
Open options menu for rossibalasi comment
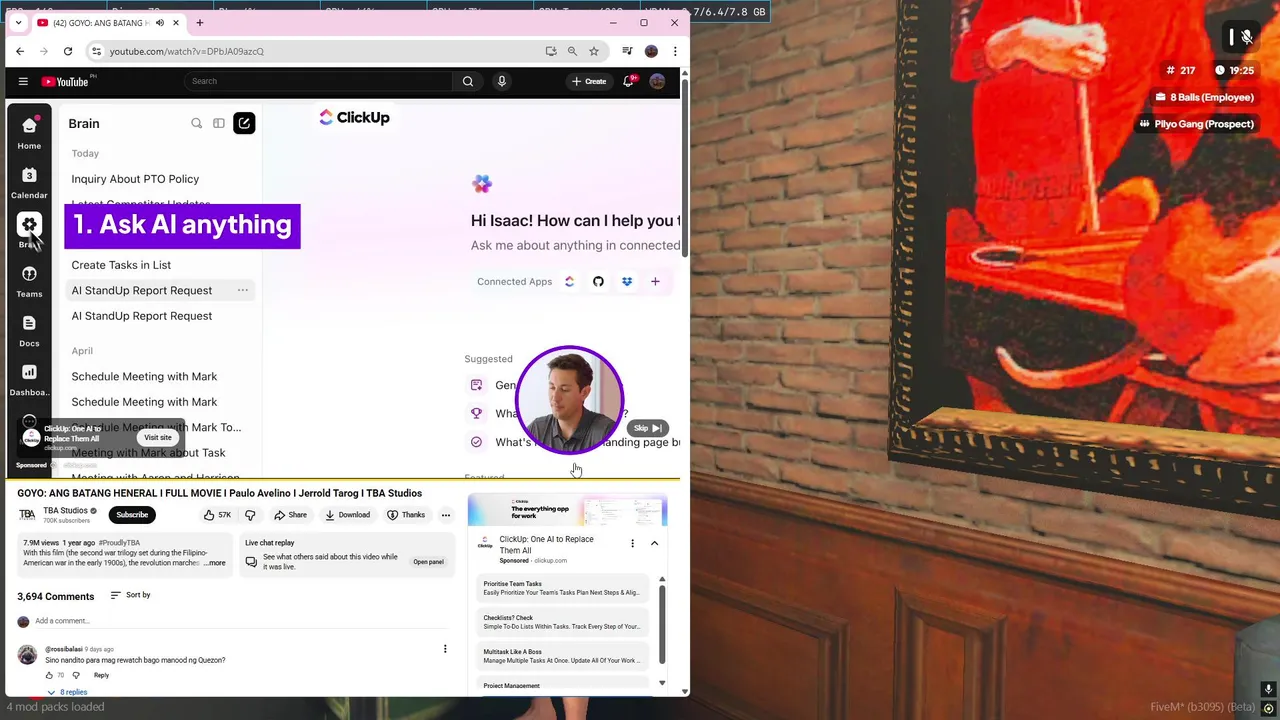click(445, 649)
